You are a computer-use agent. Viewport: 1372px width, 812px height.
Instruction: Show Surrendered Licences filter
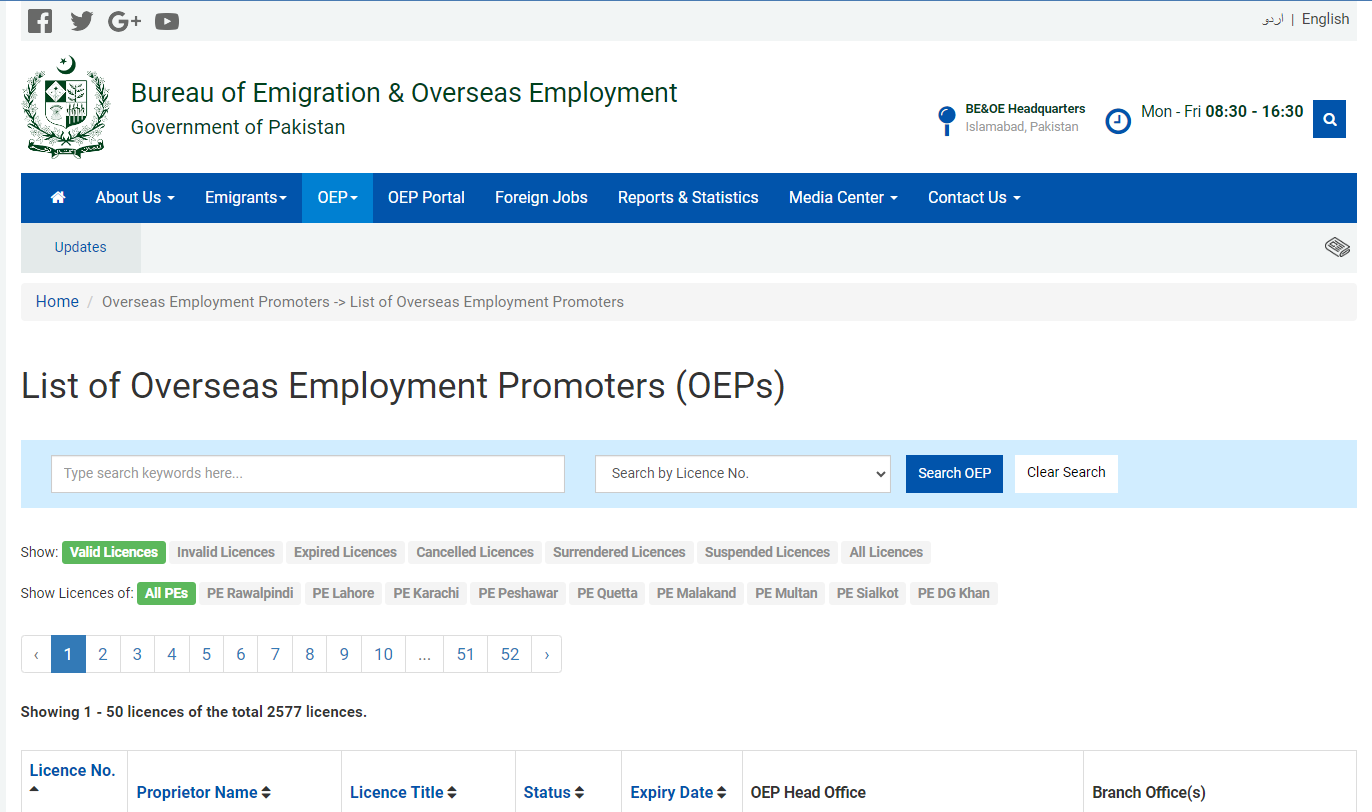(x=619, y=552)
